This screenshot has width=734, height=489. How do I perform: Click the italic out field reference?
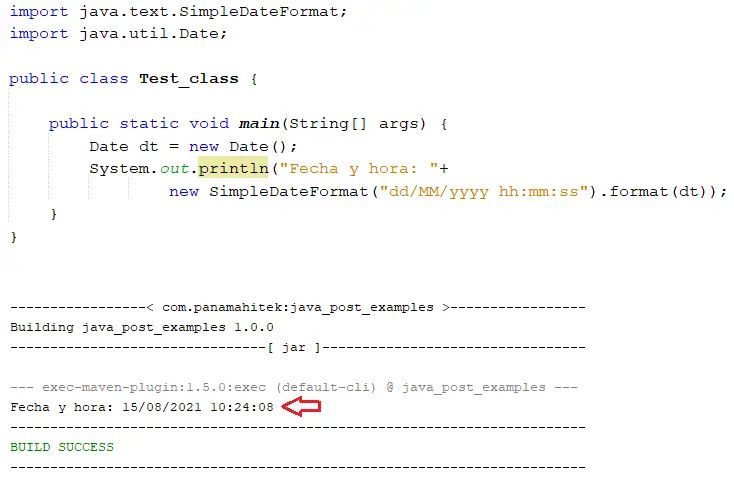(174, 168)
